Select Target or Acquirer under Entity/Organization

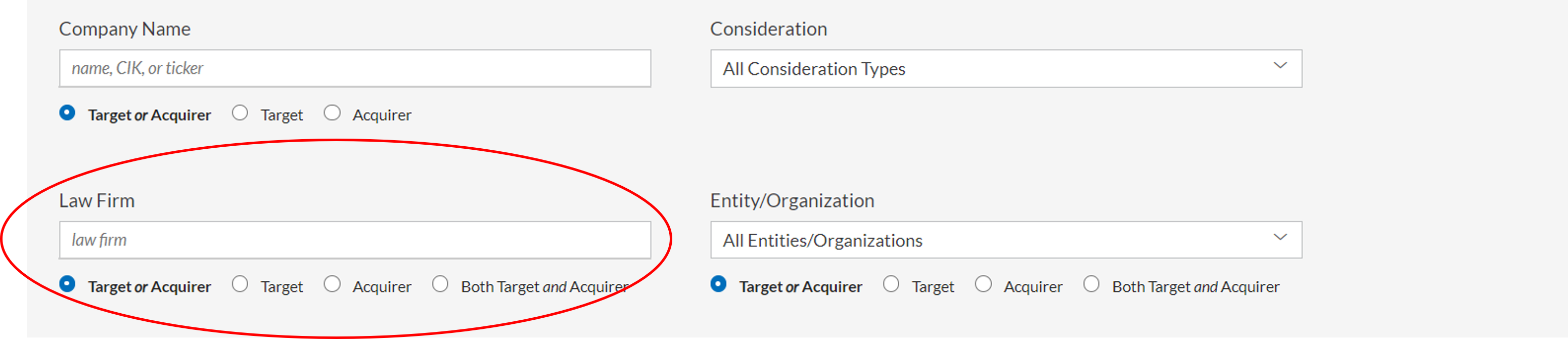click(718, 285)
